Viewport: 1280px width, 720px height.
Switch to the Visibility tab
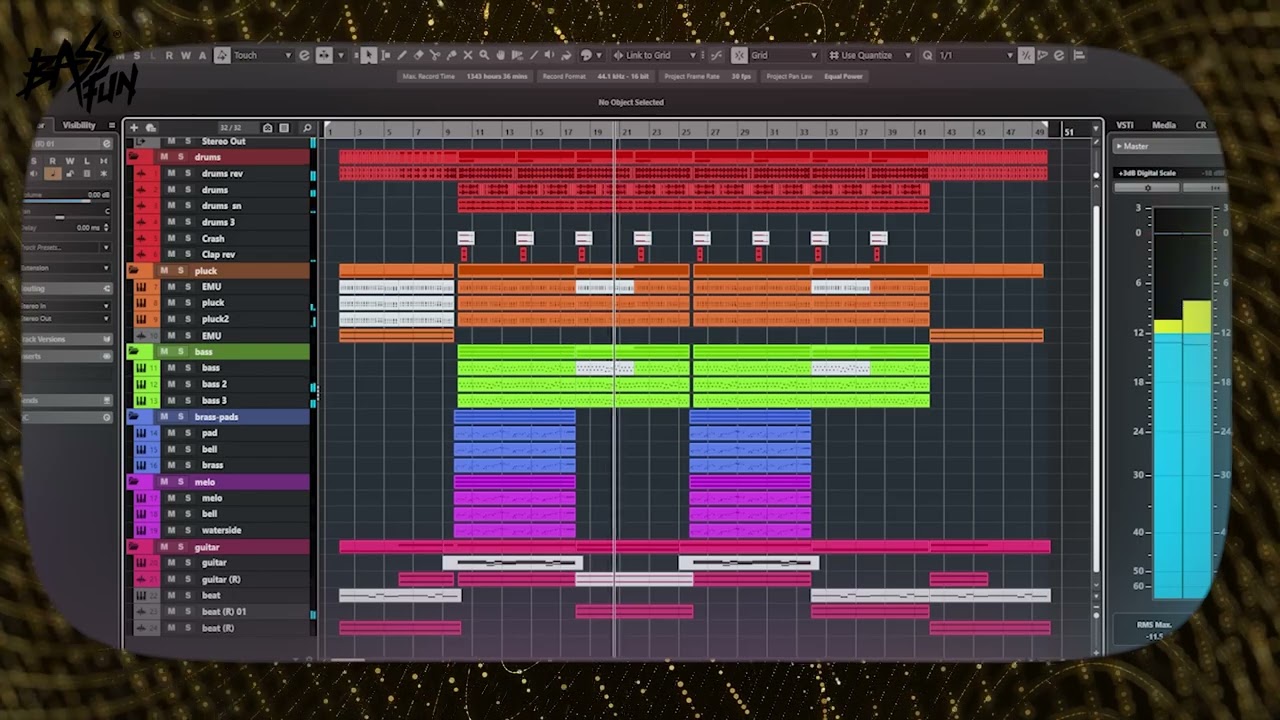pyautogui.click(x=79, y=125)
